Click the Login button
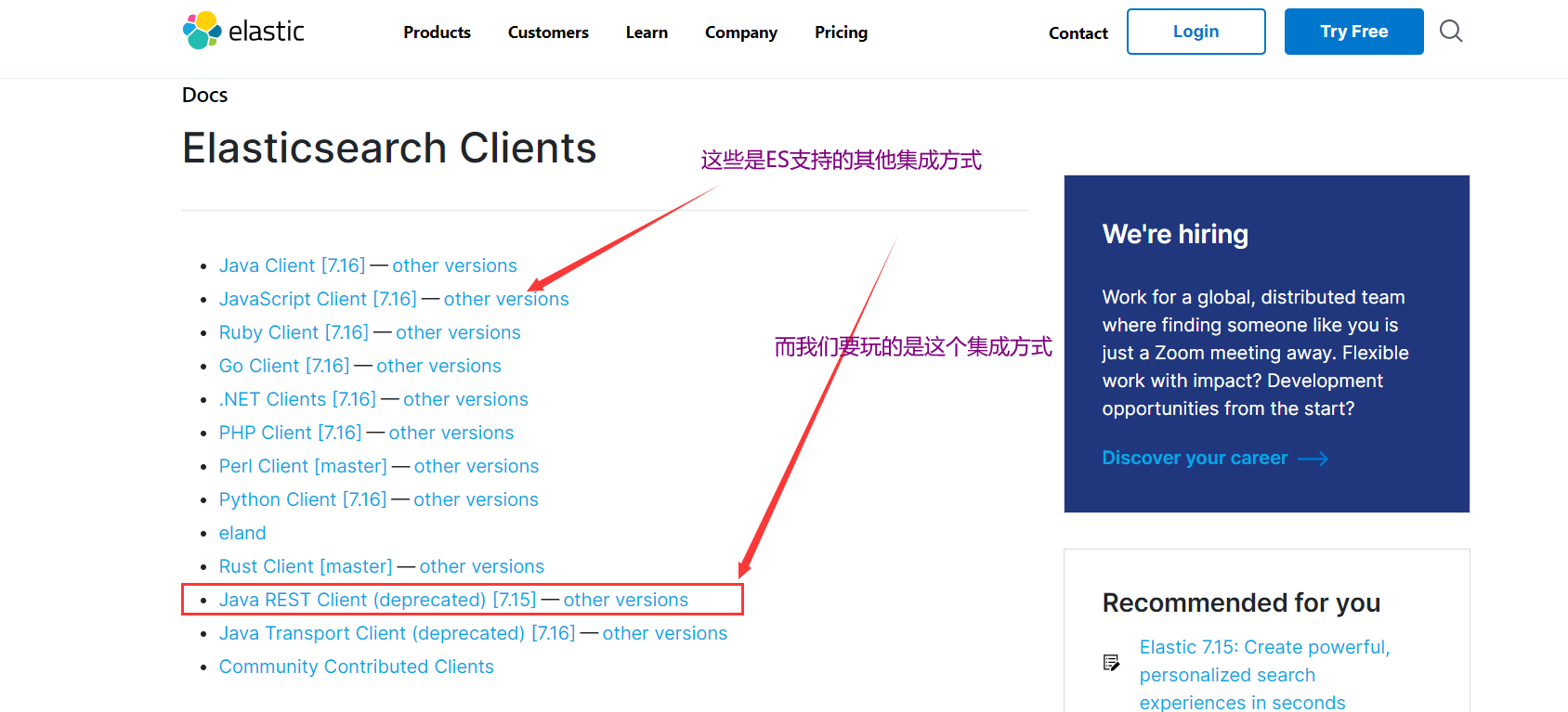 1196,32
